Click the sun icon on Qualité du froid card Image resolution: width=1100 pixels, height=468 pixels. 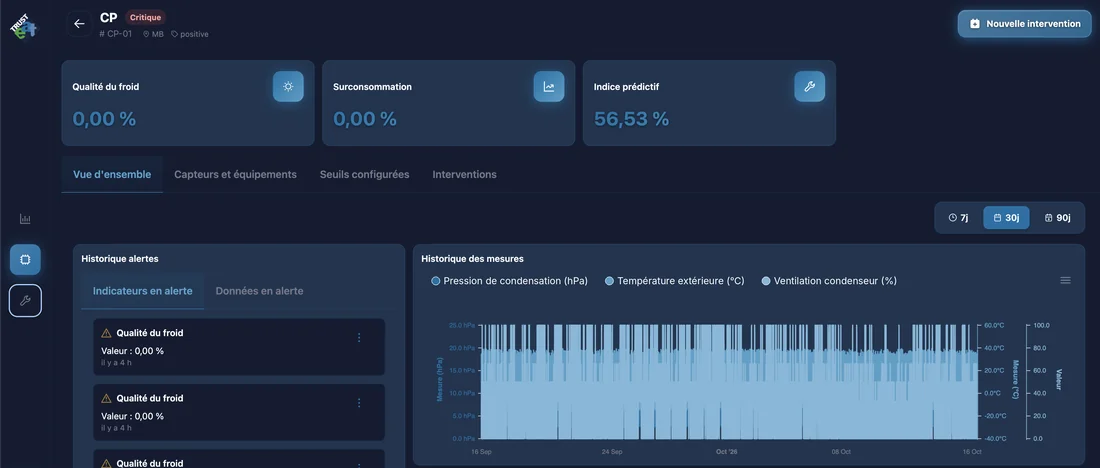(x=288, y=86)
